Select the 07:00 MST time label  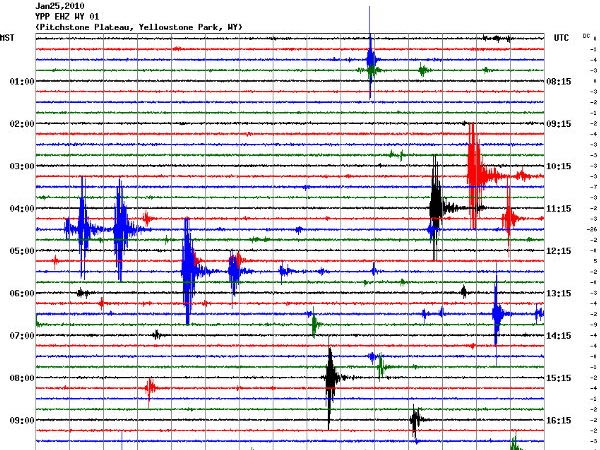(x=22, y=336)
